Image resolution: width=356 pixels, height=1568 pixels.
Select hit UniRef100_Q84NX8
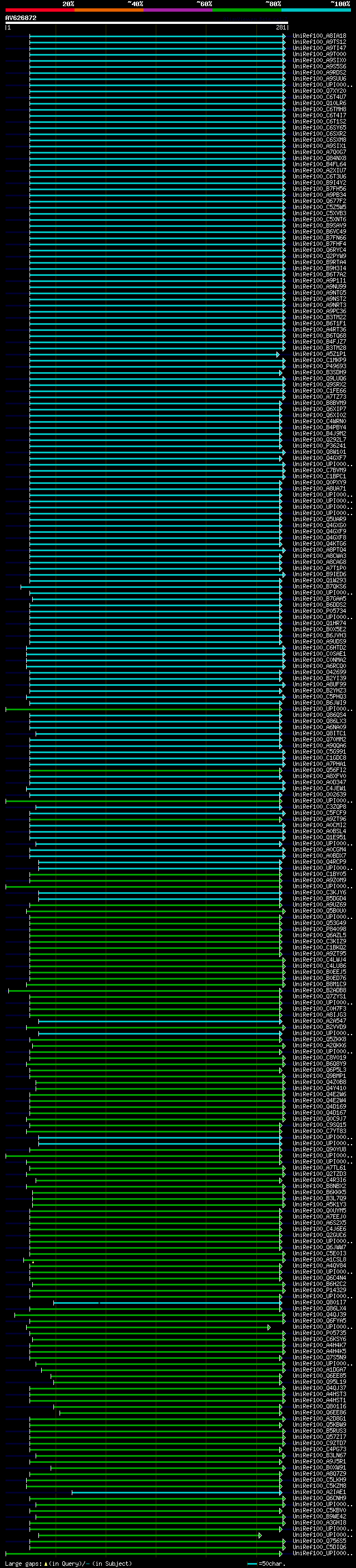[319, 159]
